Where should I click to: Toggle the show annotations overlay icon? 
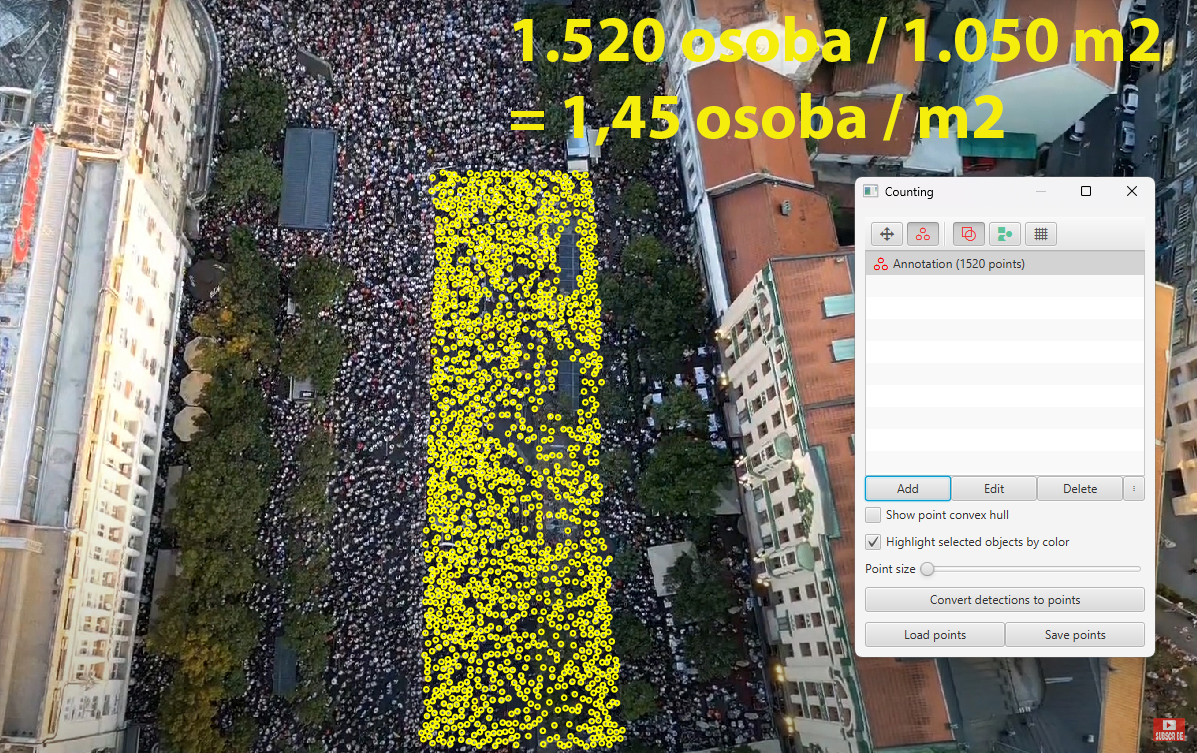tap(968, 234)
